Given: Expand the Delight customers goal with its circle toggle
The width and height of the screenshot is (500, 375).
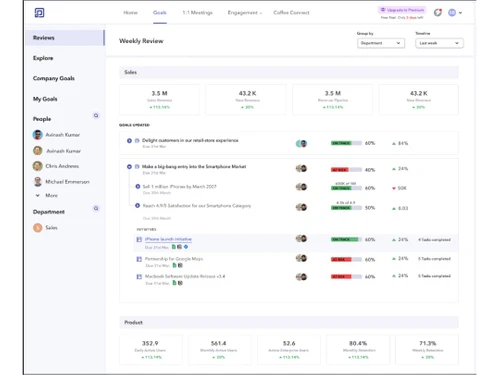Looking at the screenshot, I should click(129, 141).
